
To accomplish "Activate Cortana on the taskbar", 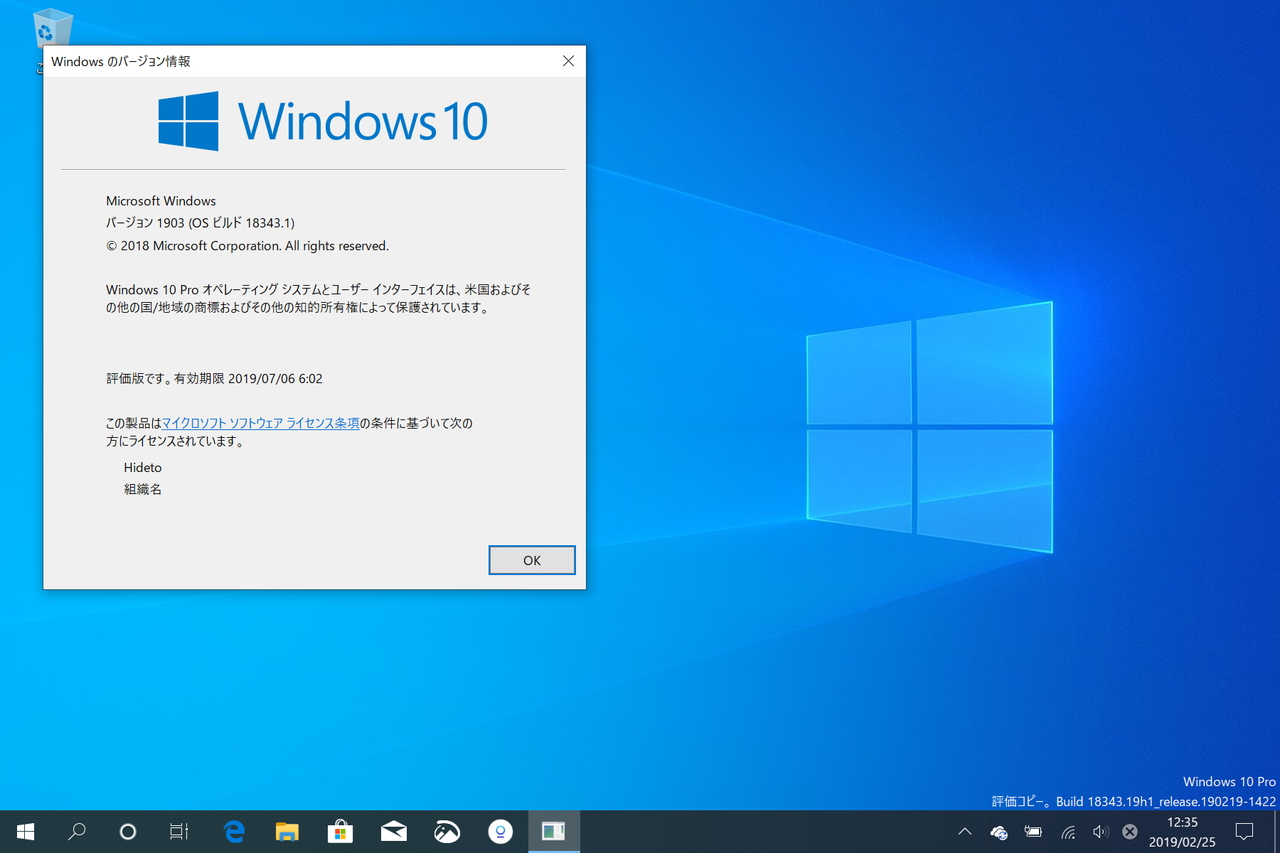I will pos(130,831).
